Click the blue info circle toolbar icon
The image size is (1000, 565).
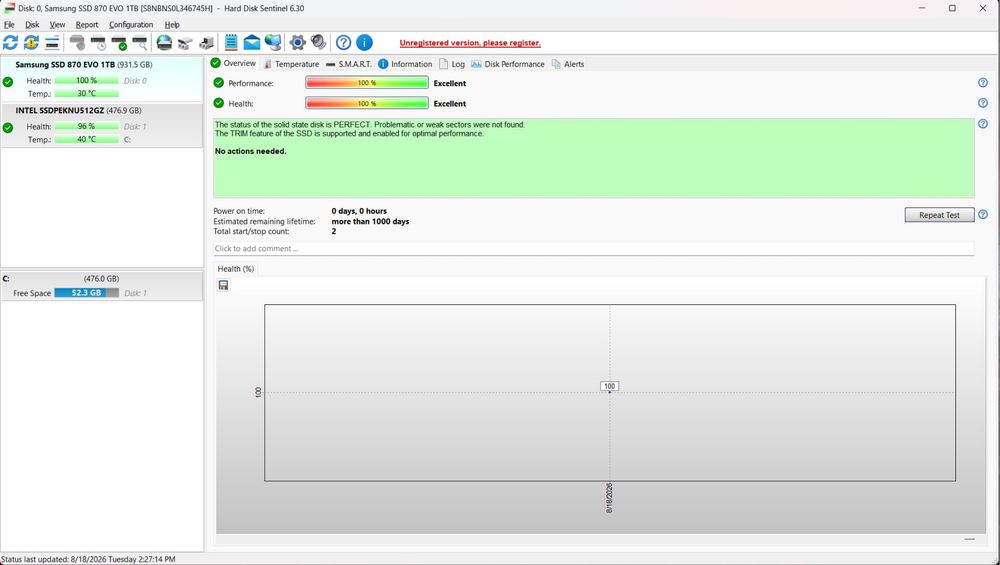(364, 43)
